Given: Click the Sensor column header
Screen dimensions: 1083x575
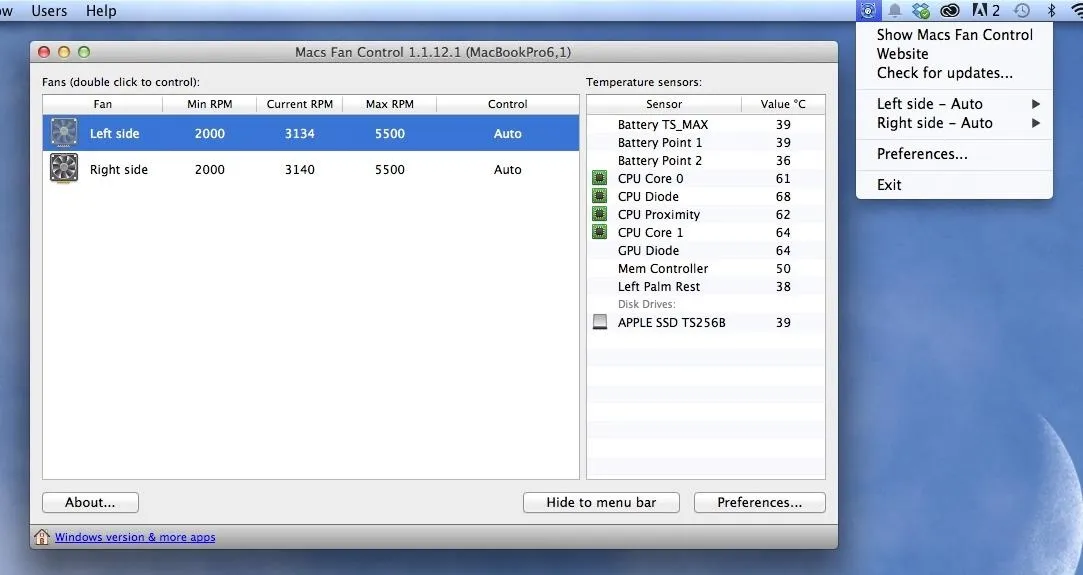Looking at the screenshot, I should click(664, 104).
